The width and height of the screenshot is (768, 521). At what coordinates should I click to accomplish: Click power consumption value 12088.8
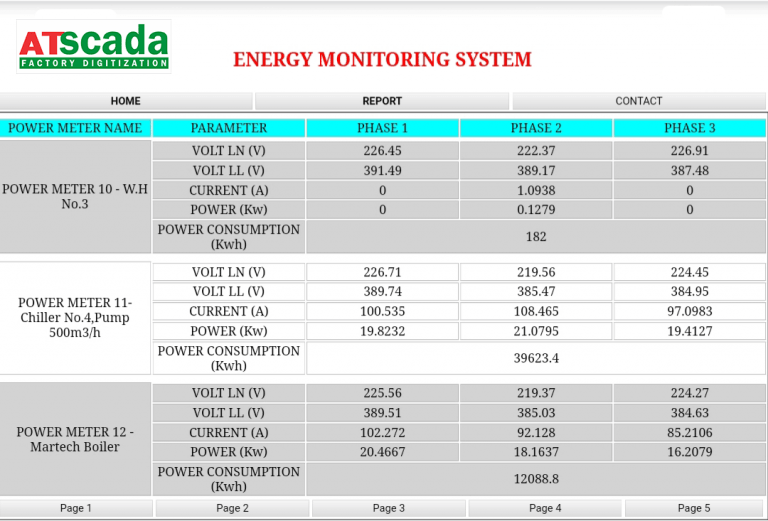(536, 479)
